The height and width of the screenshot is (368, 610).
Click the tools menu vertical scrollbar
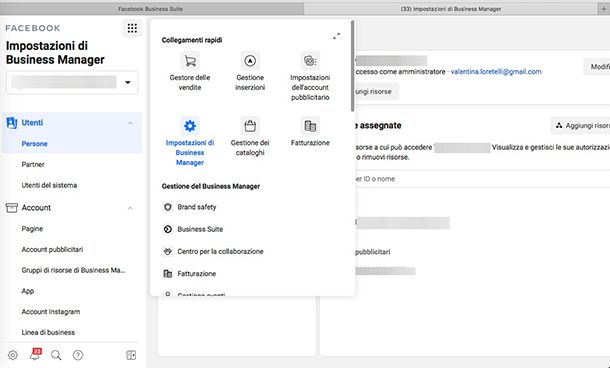352,66
